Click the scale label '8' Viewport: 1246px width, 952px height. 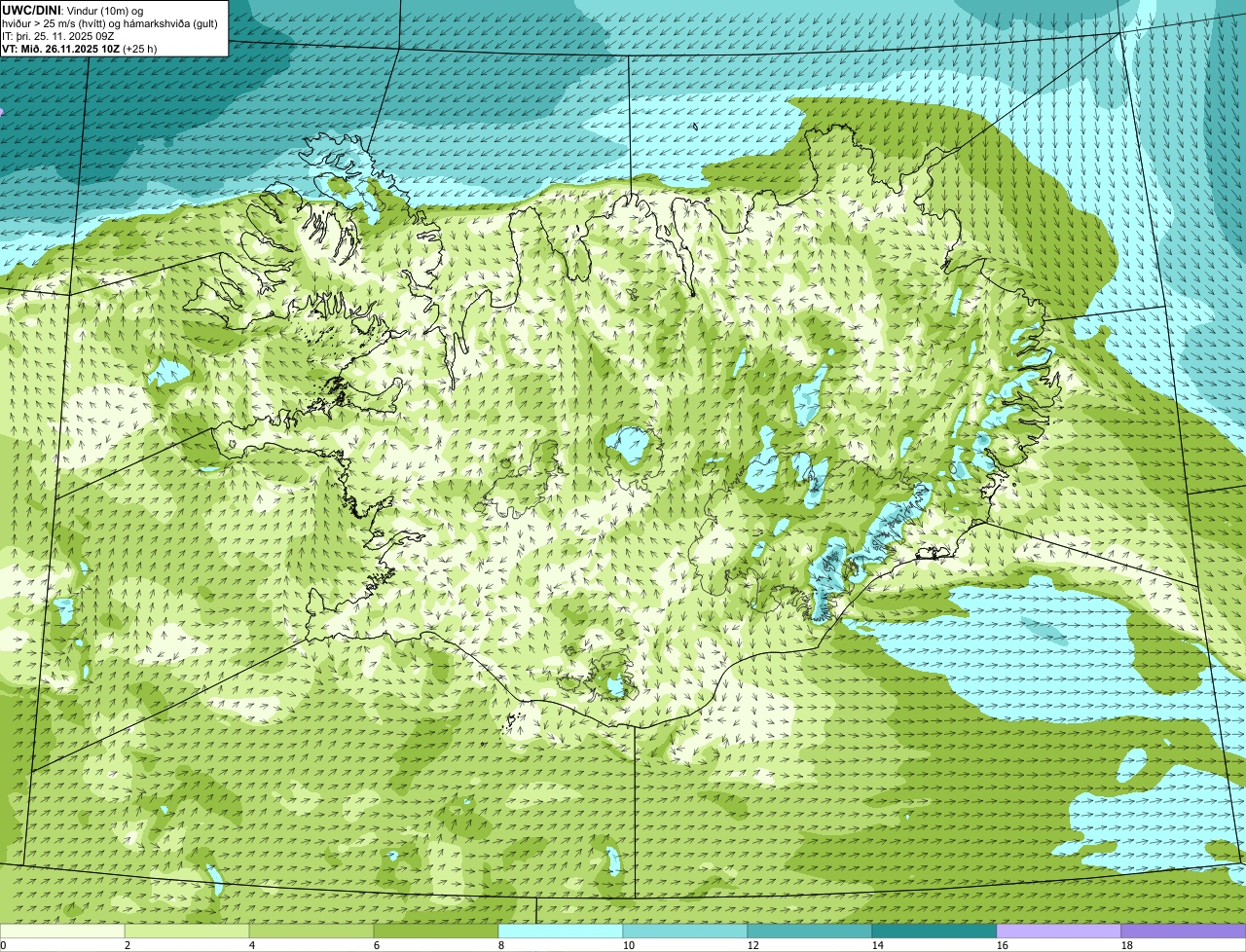click(501, 945)
